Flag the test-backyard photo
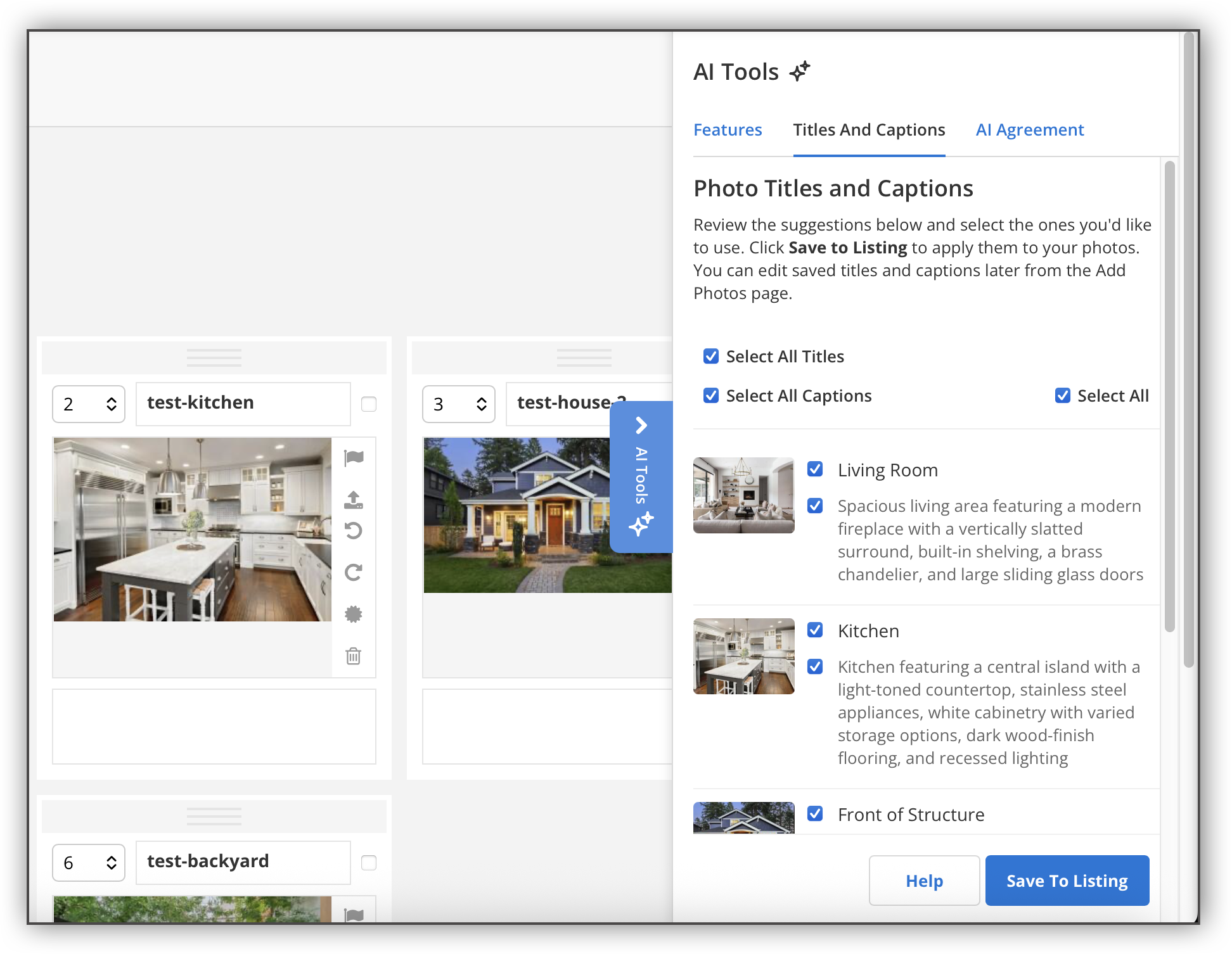 354,914
